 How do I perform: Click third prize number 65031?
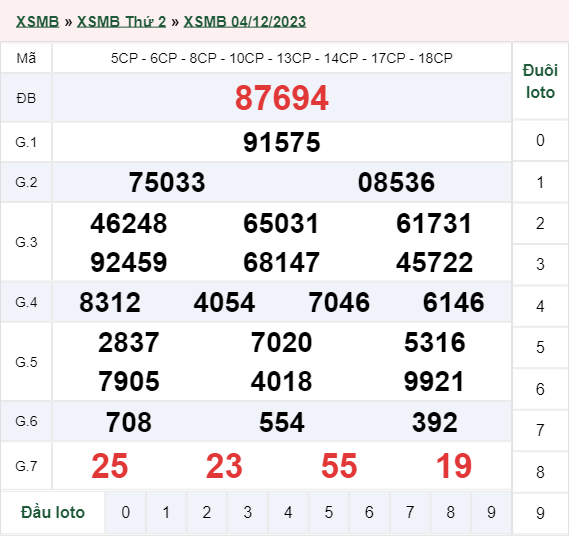click(x=281, y=223)
